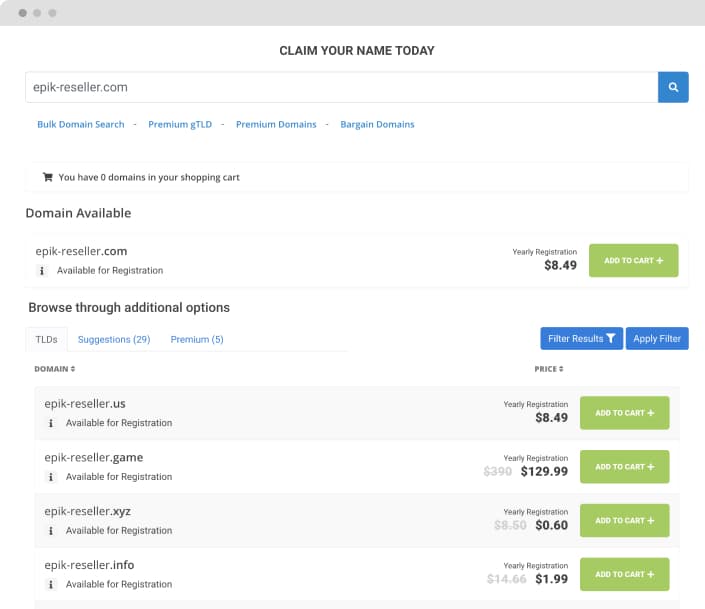Open the Premium gTLD link
The image size is (705, 609).
pyautogui.click(x=180, y=124)
